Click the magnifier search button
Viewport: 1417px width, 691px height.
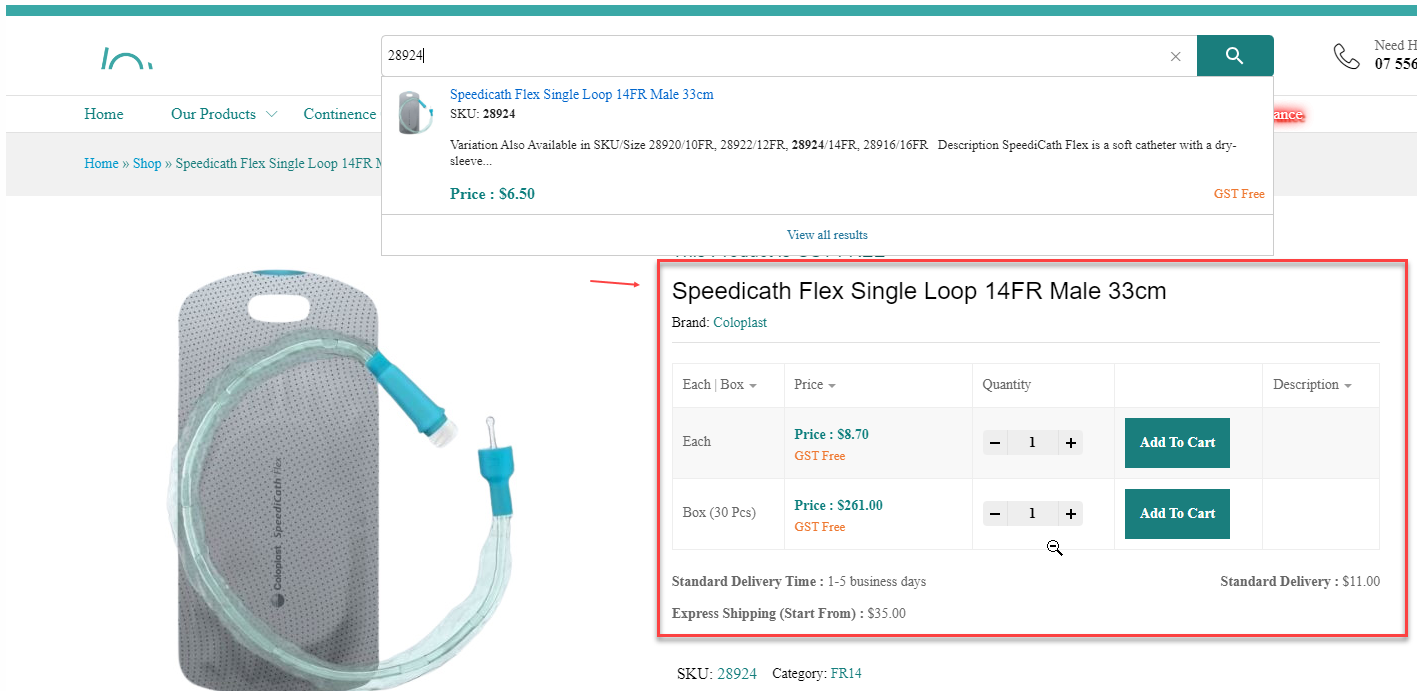click(x=1235, y=56)
